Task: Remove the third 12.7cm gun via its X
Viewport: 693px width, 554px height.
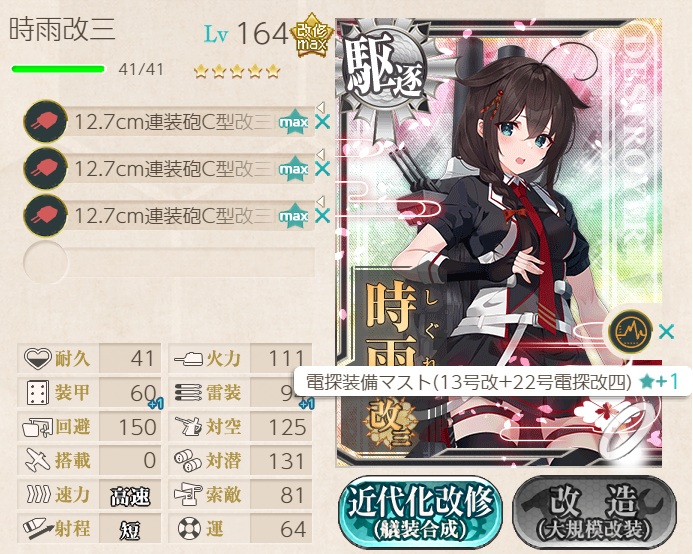Action: pyautogui.click(x=323, y=216)
